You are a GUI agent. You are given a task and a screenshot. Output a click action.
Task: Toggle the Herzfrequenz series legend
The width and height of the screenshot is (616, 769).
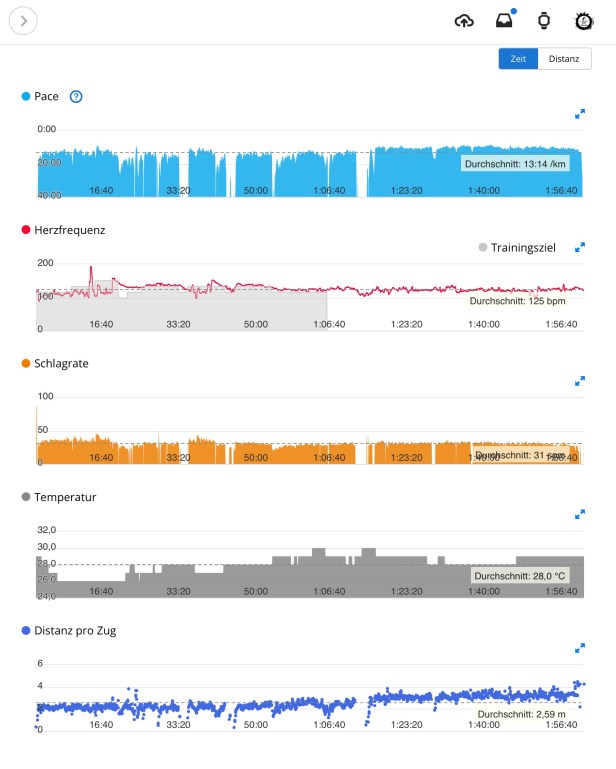point(62,230)
